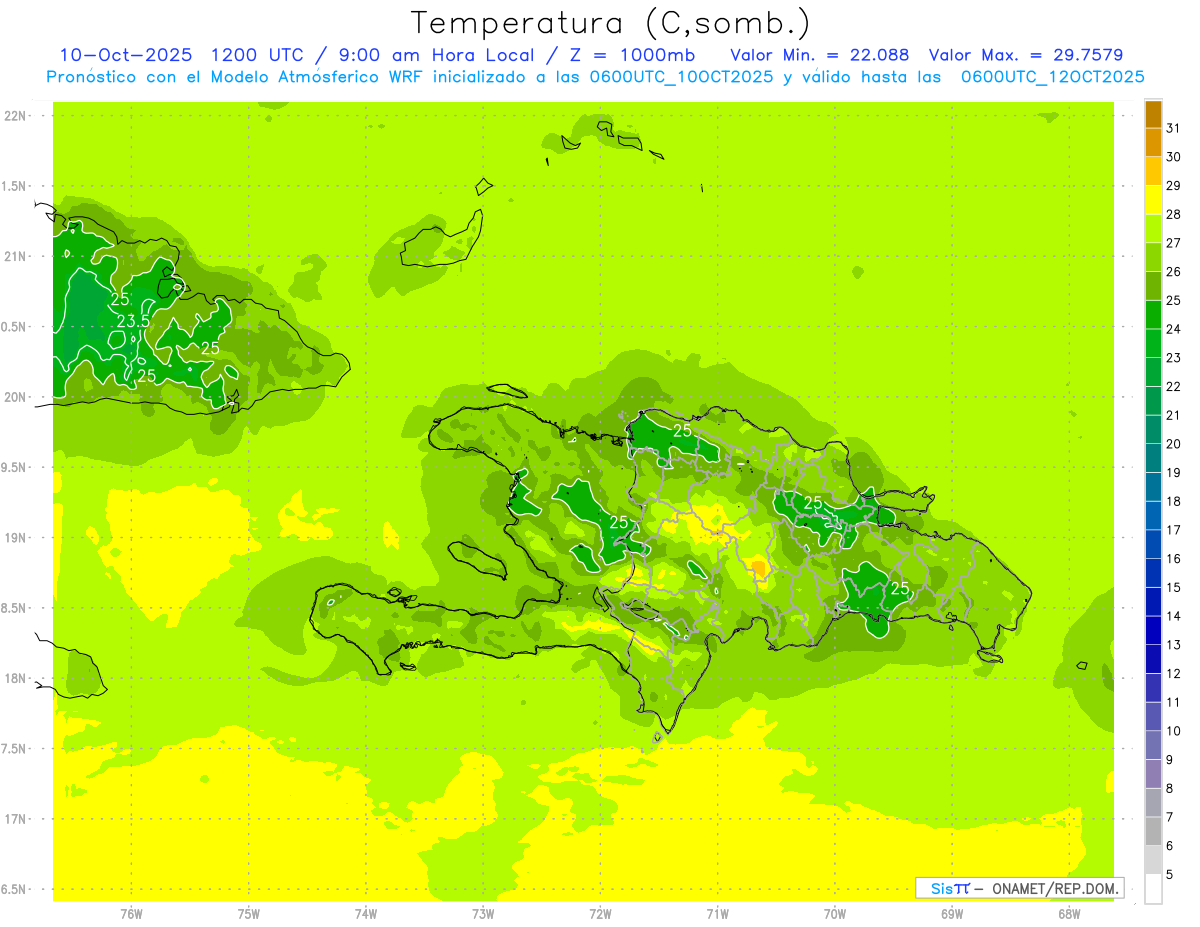Pick the gray legend swatch between 6 and 7
Viewport: 1200px width, 927px height.
click(1153, 831)
